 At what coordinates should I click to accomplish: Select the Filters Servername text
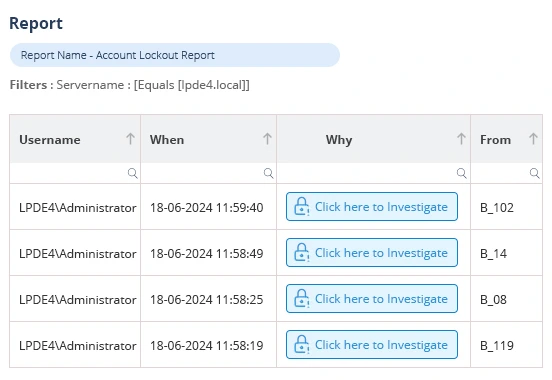(130, 85)
